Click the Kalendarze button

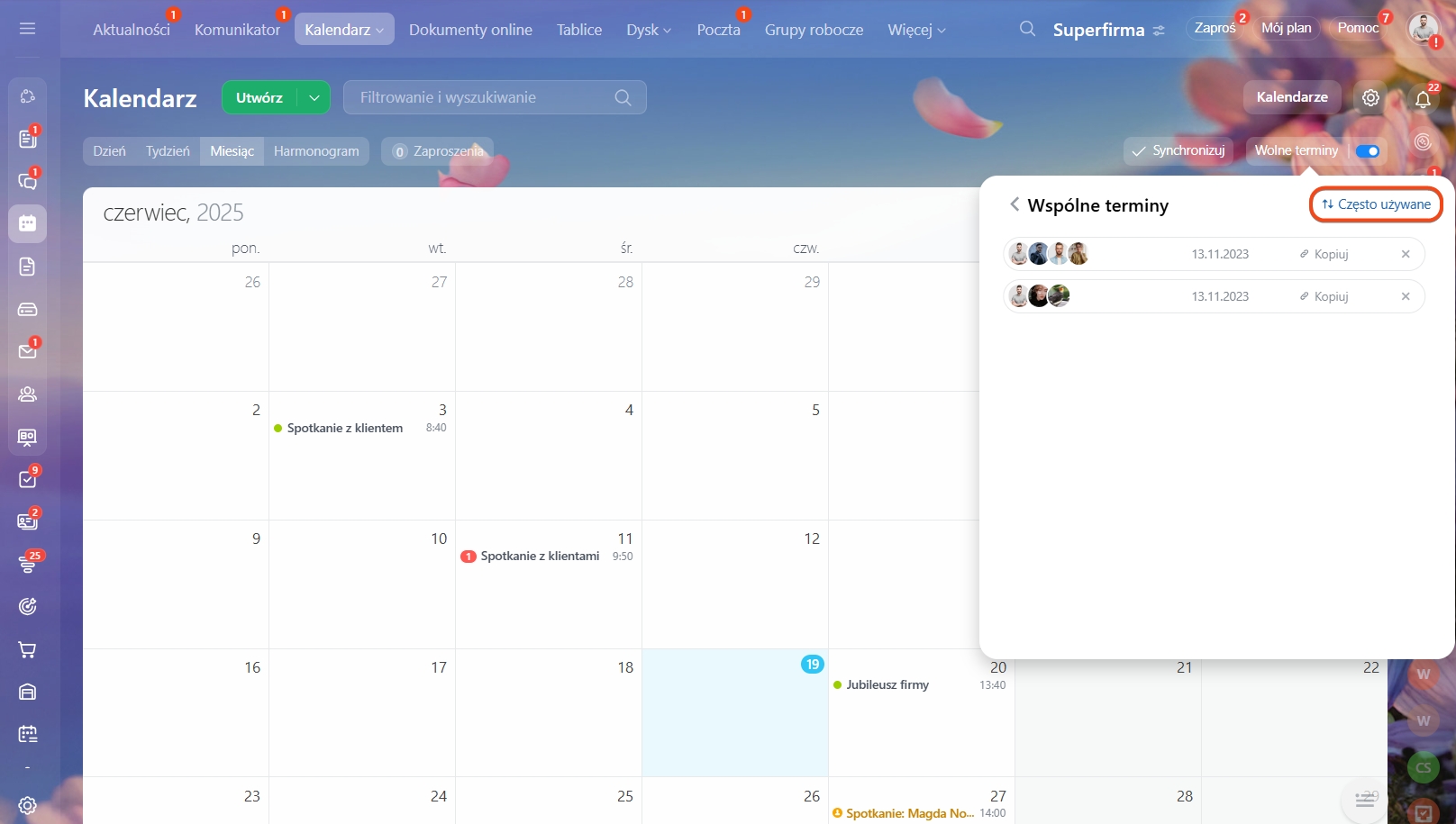(x=1292, y=97)
